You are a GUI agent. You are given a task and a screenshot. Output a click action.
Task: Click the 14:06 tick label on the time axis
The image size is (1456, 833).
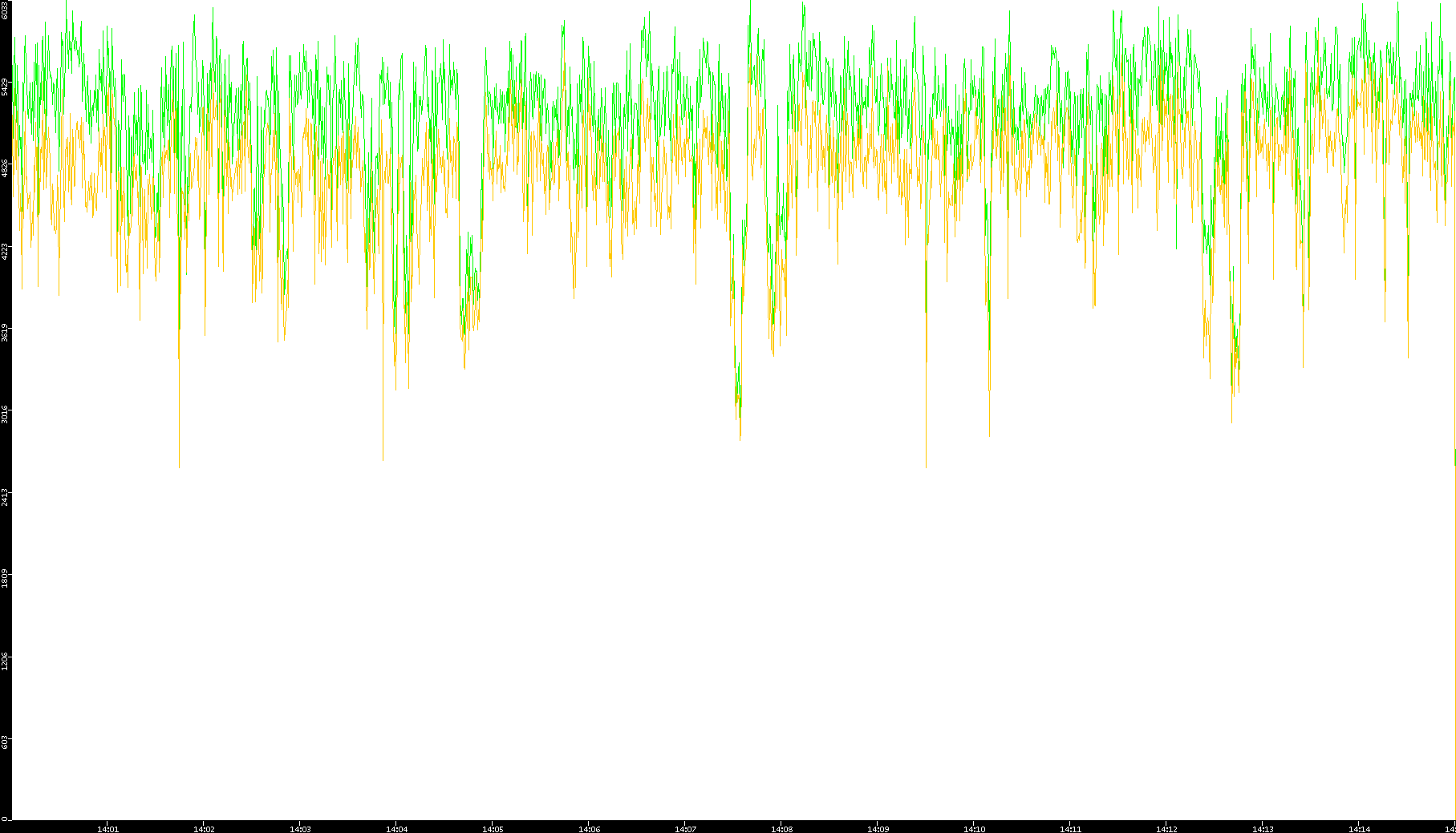pos(590,829)
